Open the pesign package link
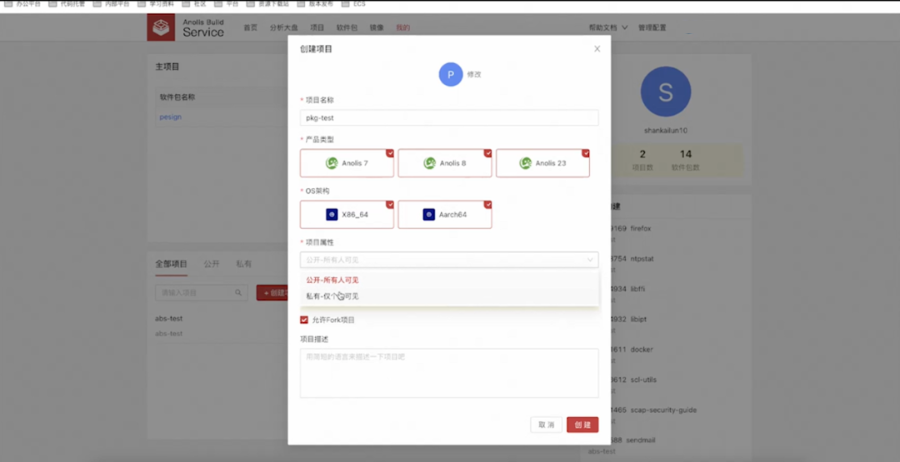This screenshot has height=462, width=900. coord(170,117)
